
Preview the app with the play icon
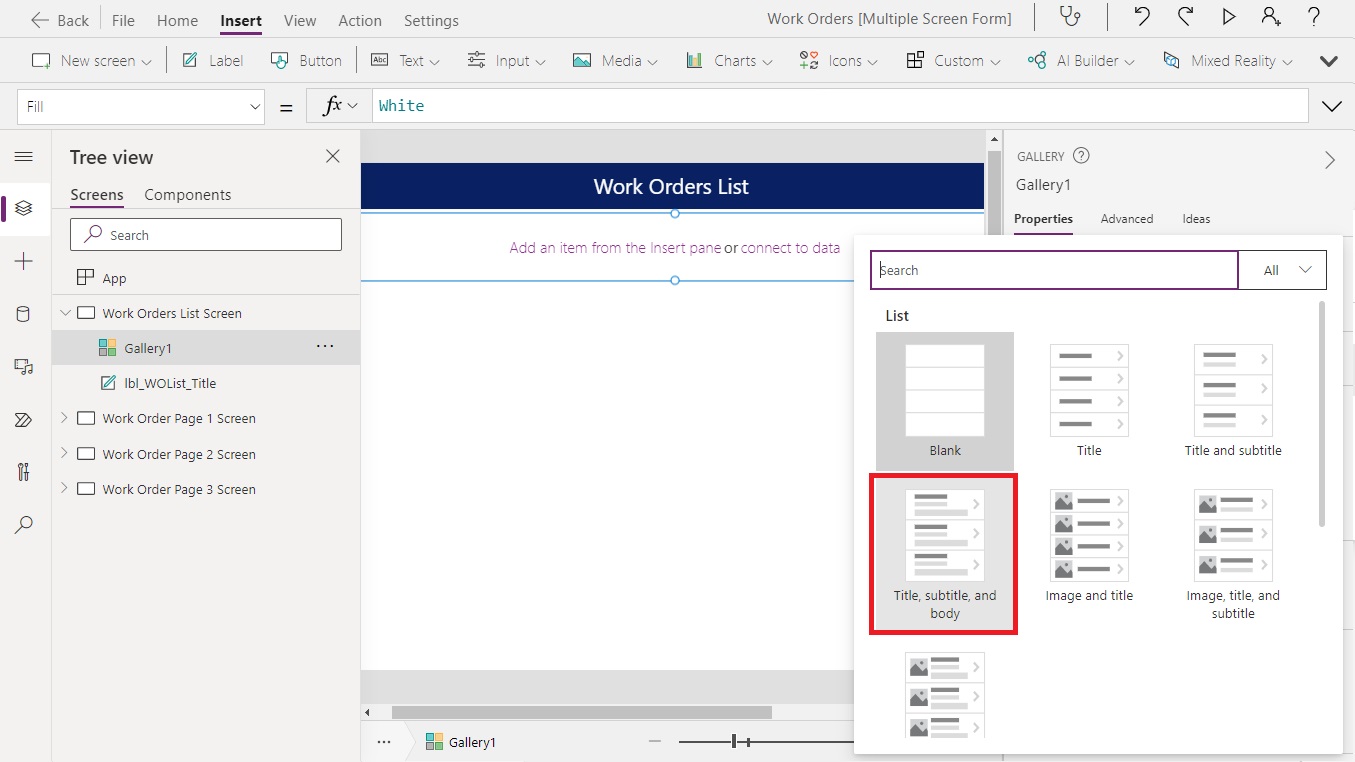(x=1229, y=18)
